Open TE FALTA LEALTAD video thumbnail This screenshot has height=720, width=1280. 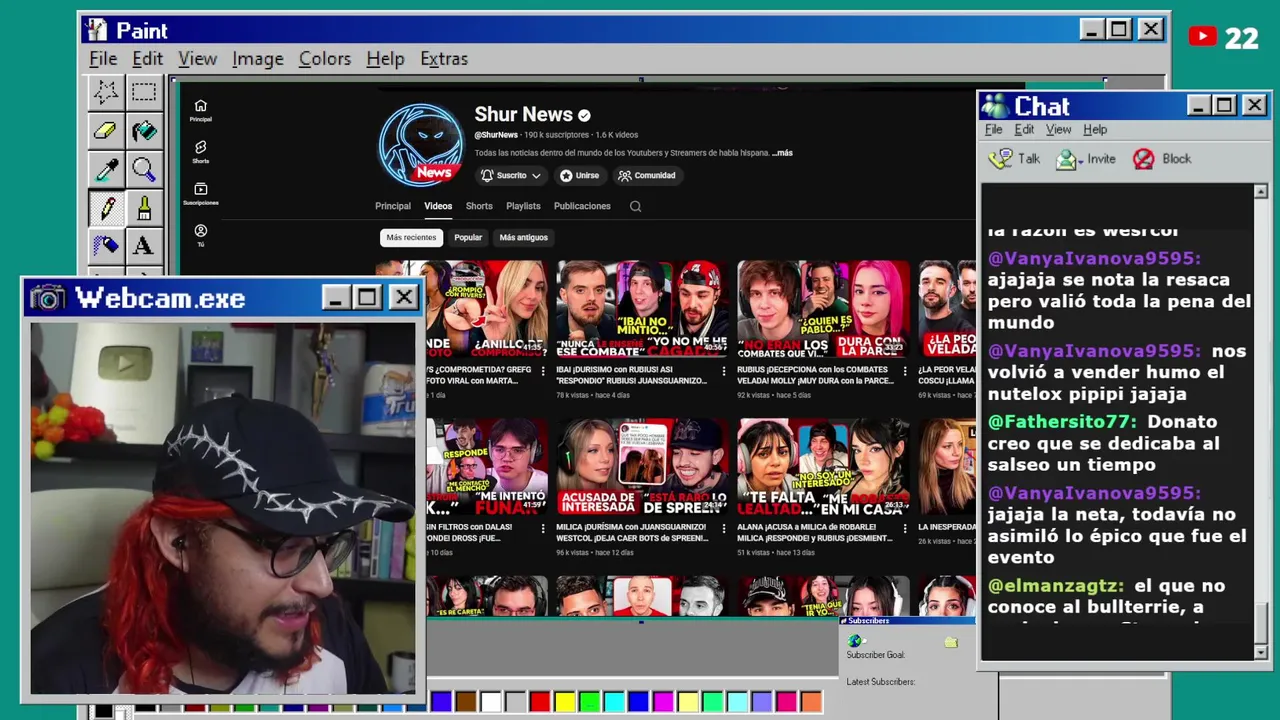(x=824, y=466)
